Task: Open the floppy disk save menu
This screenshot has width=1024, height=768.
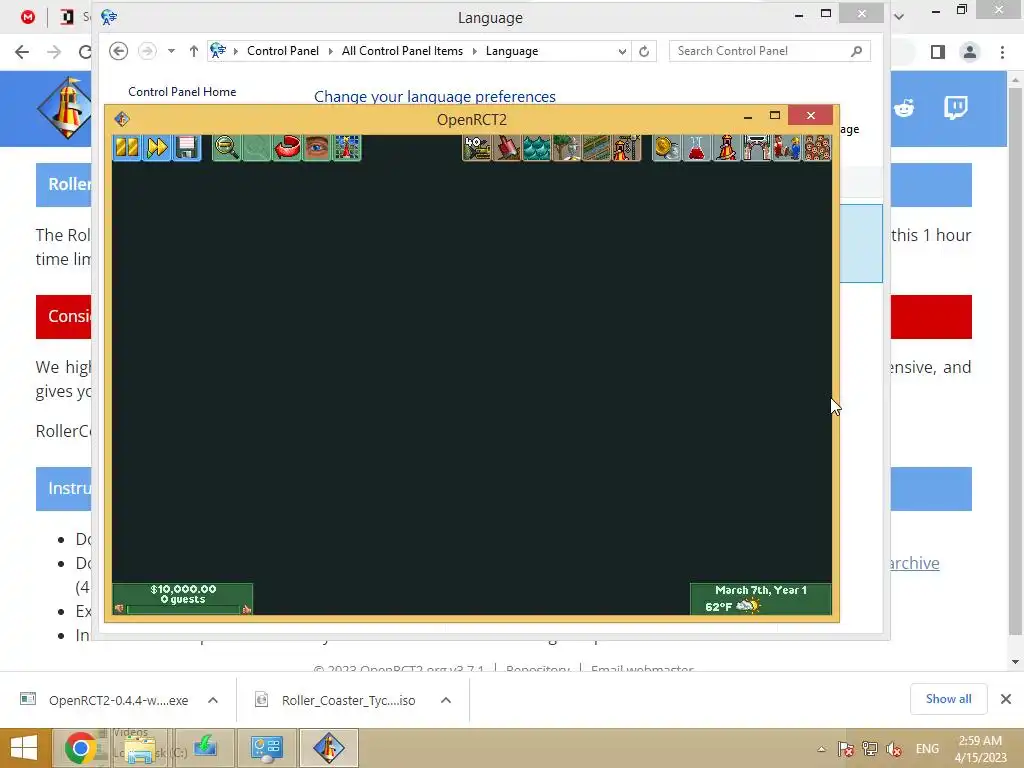Action: click(187, 148)
